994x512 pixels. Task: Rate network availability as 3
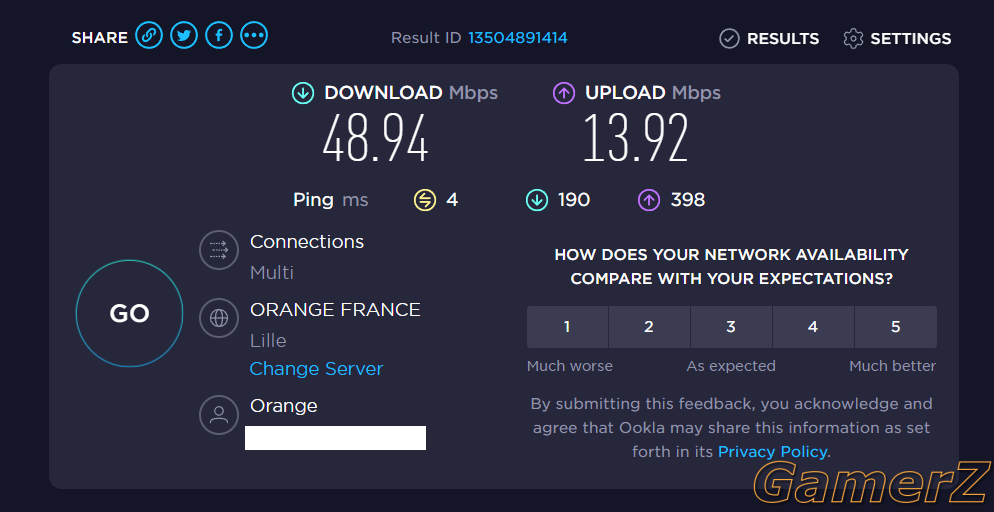tap(731, 327)
